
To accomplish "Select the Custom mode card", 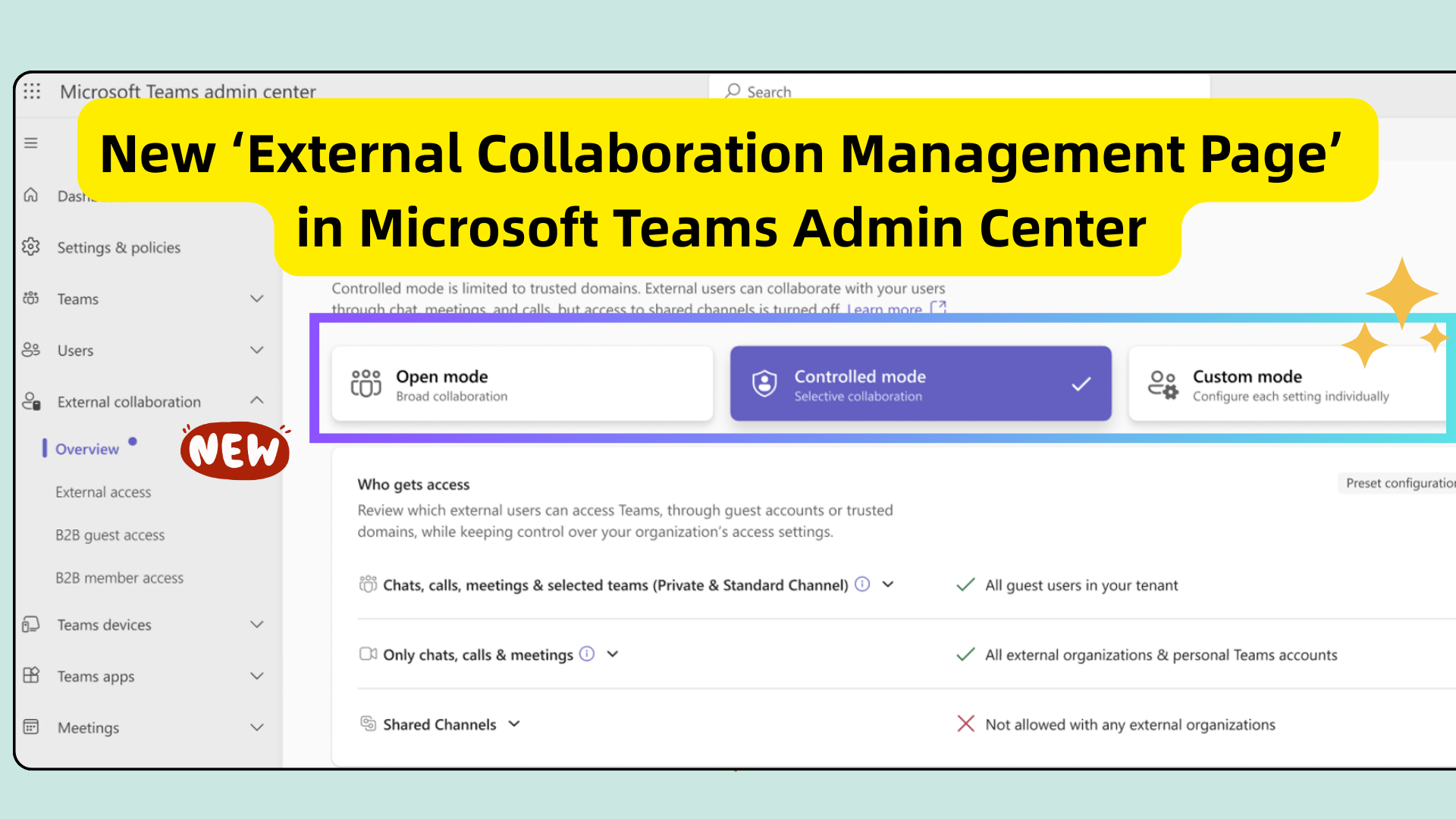I will point(1288,384).
